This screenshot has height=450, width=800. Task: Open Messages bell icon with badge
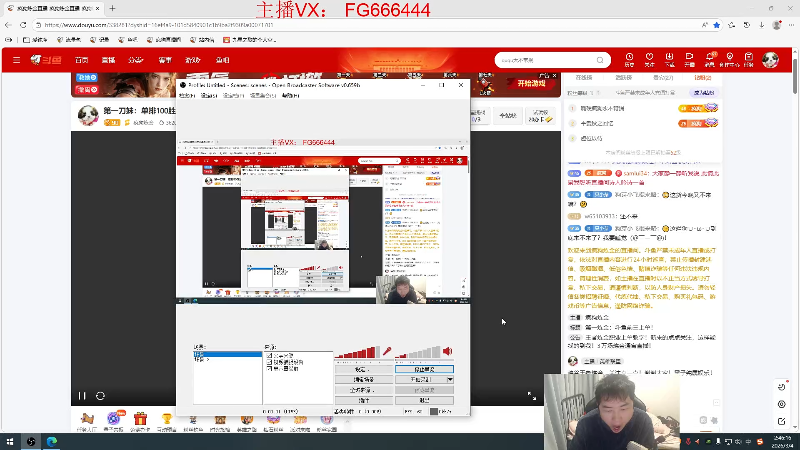710,60
